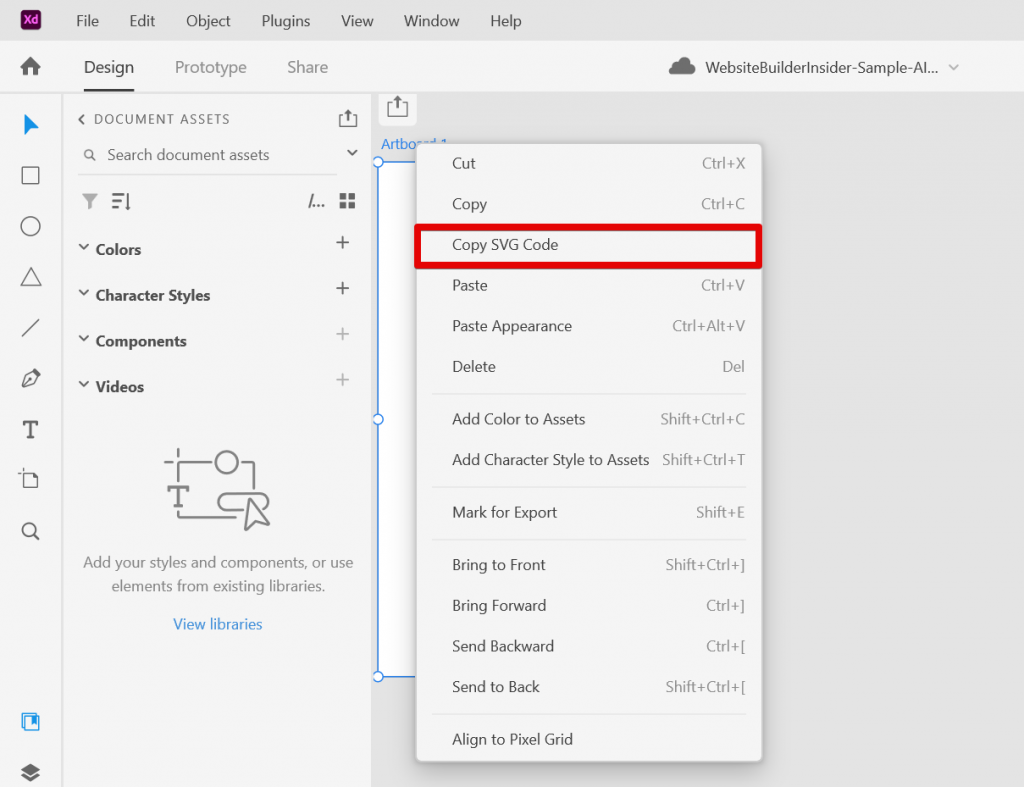Select the Artboard tool
The image size is (1024, 787).
(30, 479)
